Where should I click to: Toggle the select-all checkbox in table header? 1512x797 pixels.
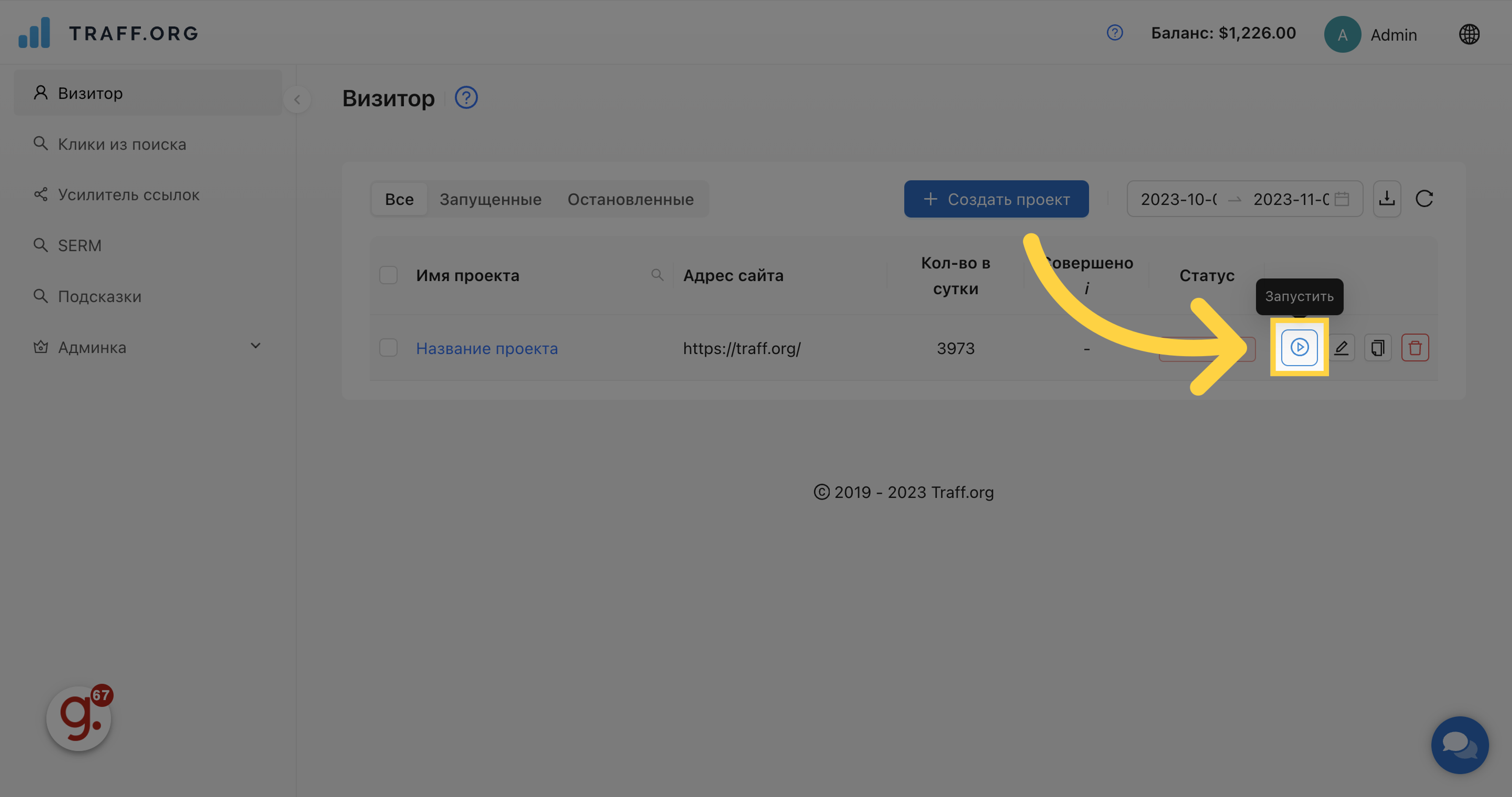[388, 275]
